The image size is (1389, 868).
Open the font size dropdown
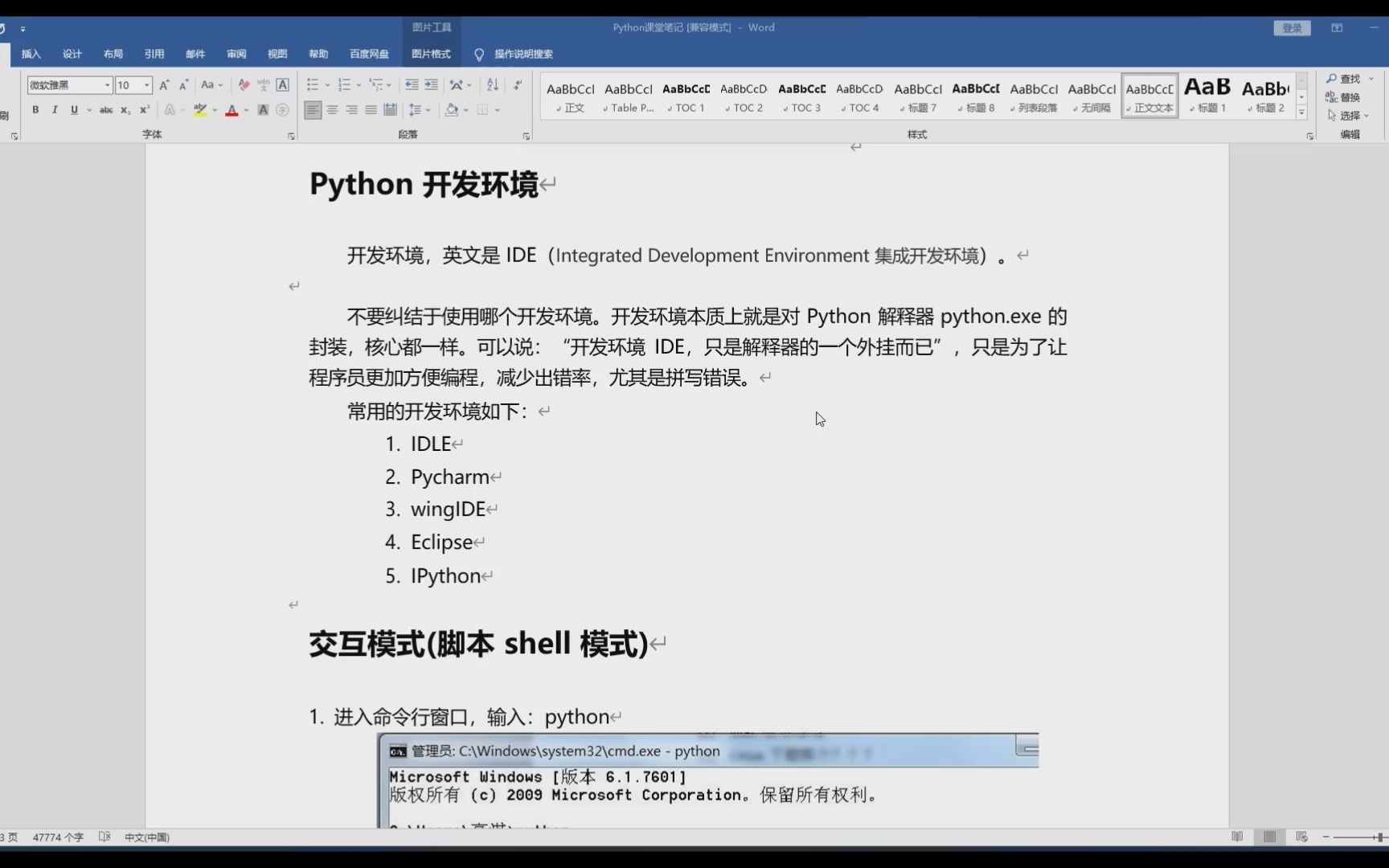(145, 84)
